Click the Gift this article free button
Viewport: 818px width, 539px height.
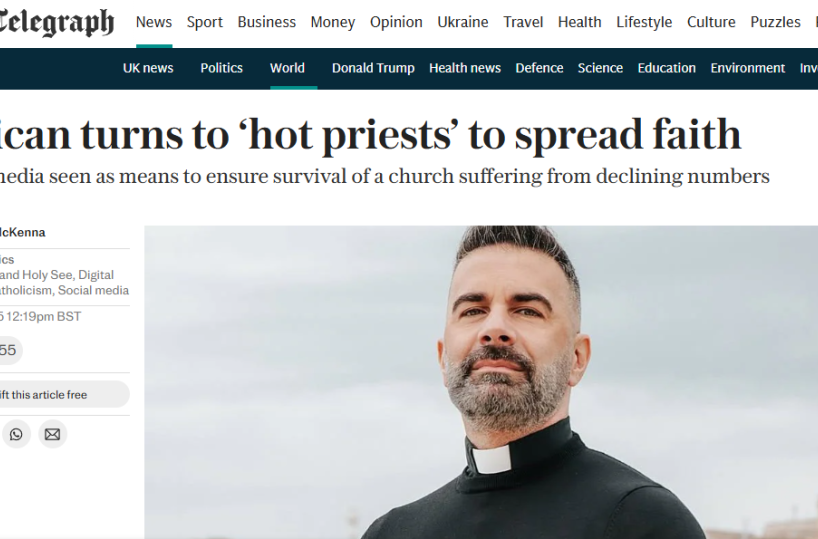pyautogui.click(x=64, y=394)
